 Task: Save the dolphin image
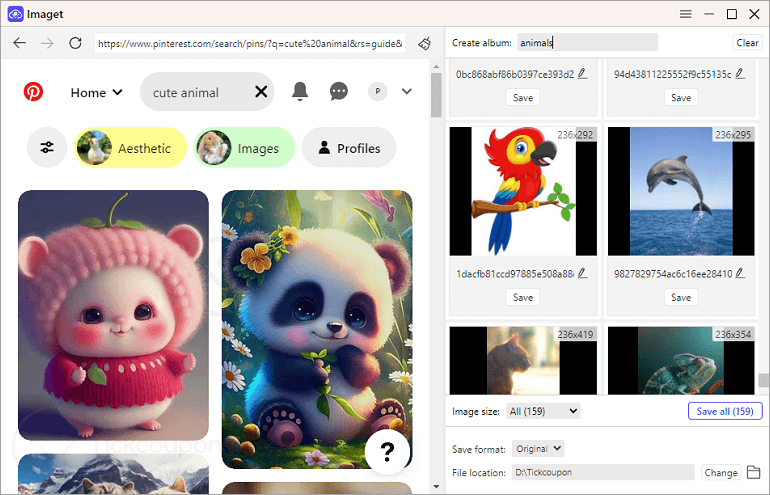(x=681, y=297)
